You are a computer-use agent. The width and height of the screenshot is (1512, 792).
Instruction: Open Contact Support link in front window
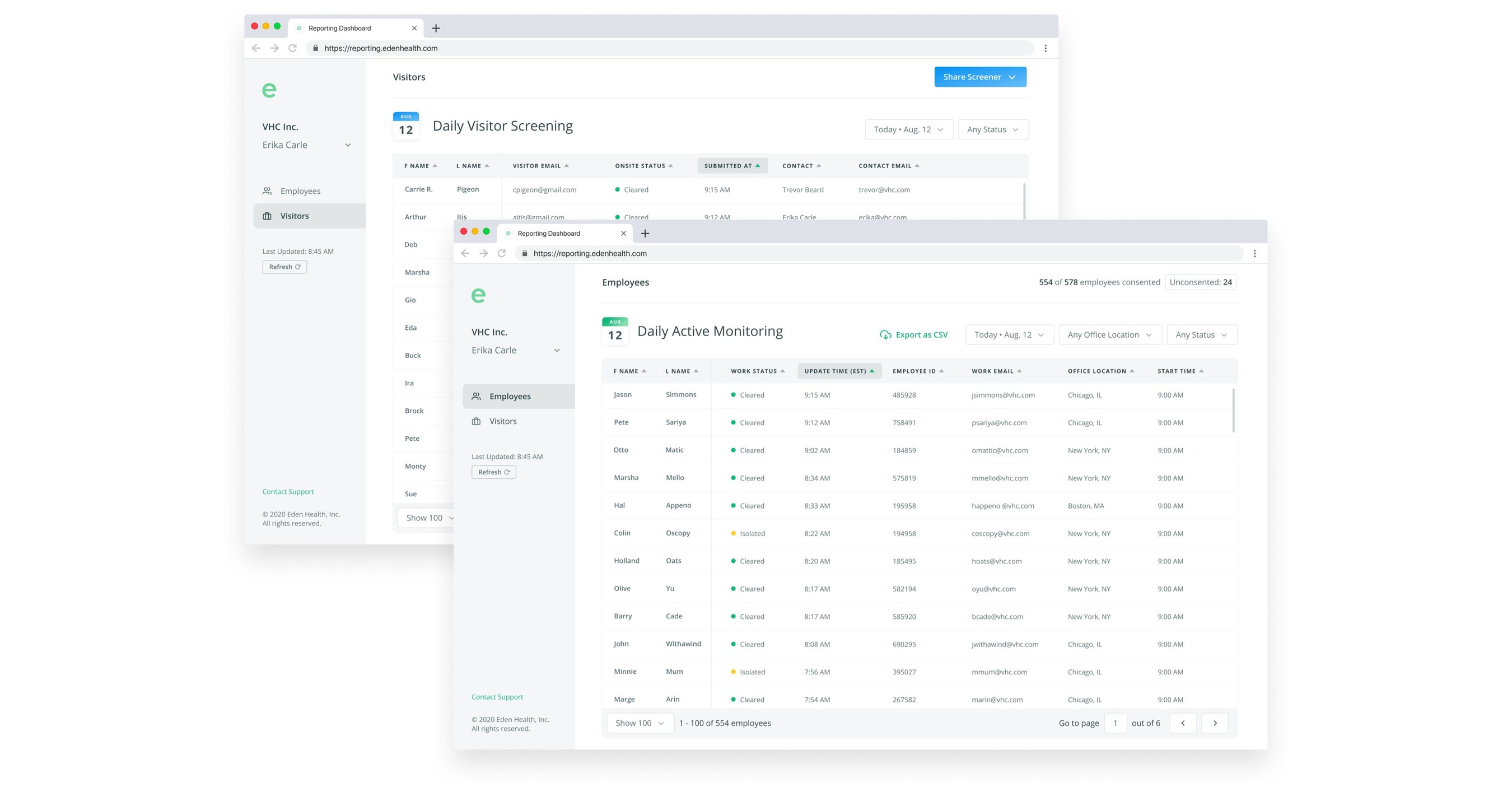[x=497, y=697]
